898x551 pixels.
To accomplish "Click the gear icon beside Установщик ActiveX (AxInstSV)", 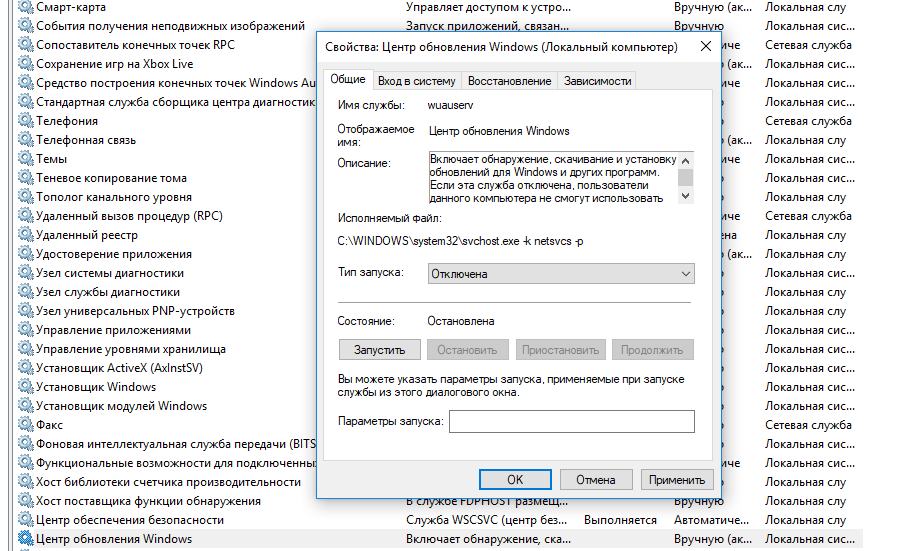I will pos(26,368).
